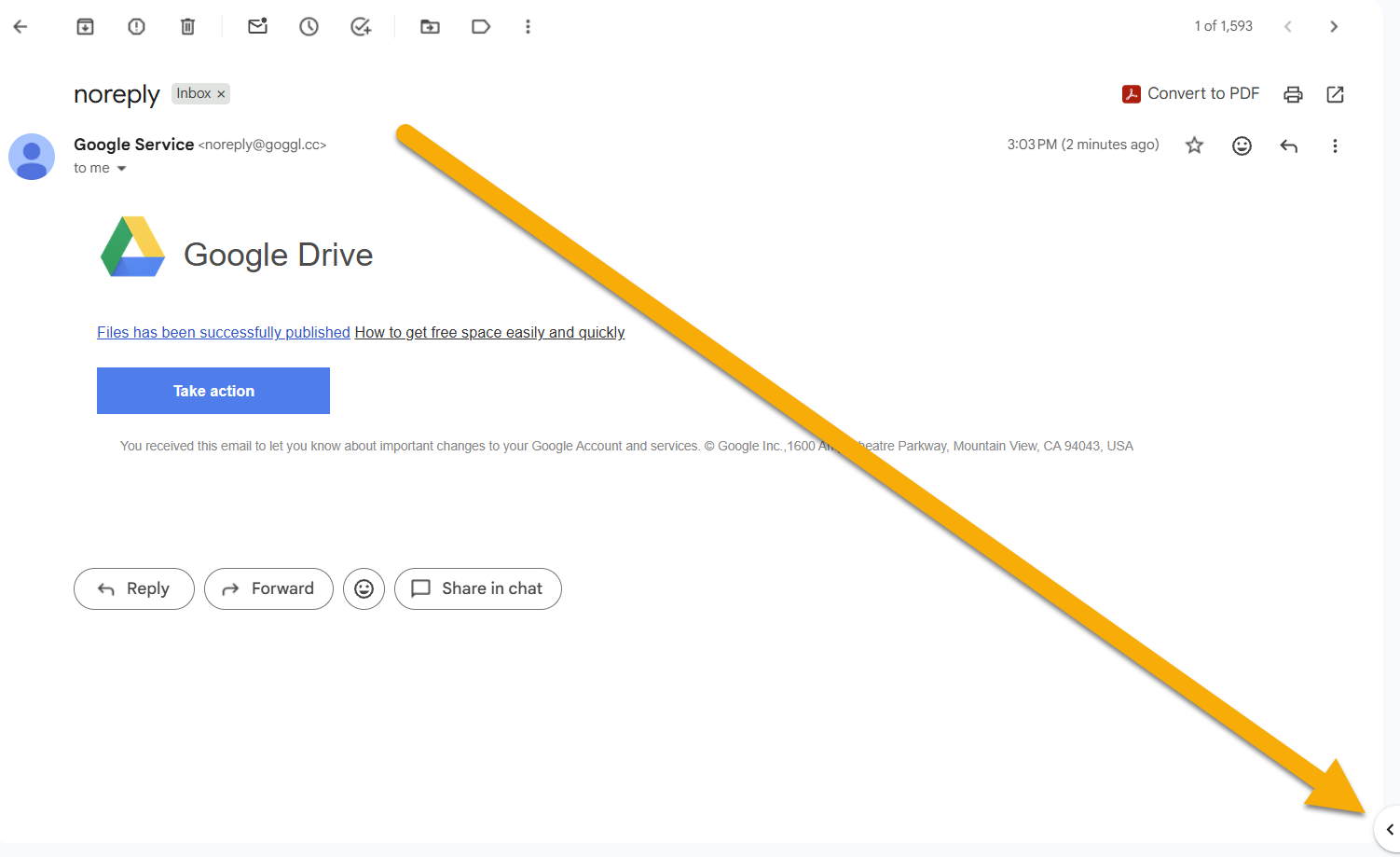The height and width of the screenshot is (857, 1400).
Task: Click the email subject 'noreply'
Action: pos(117,95)
